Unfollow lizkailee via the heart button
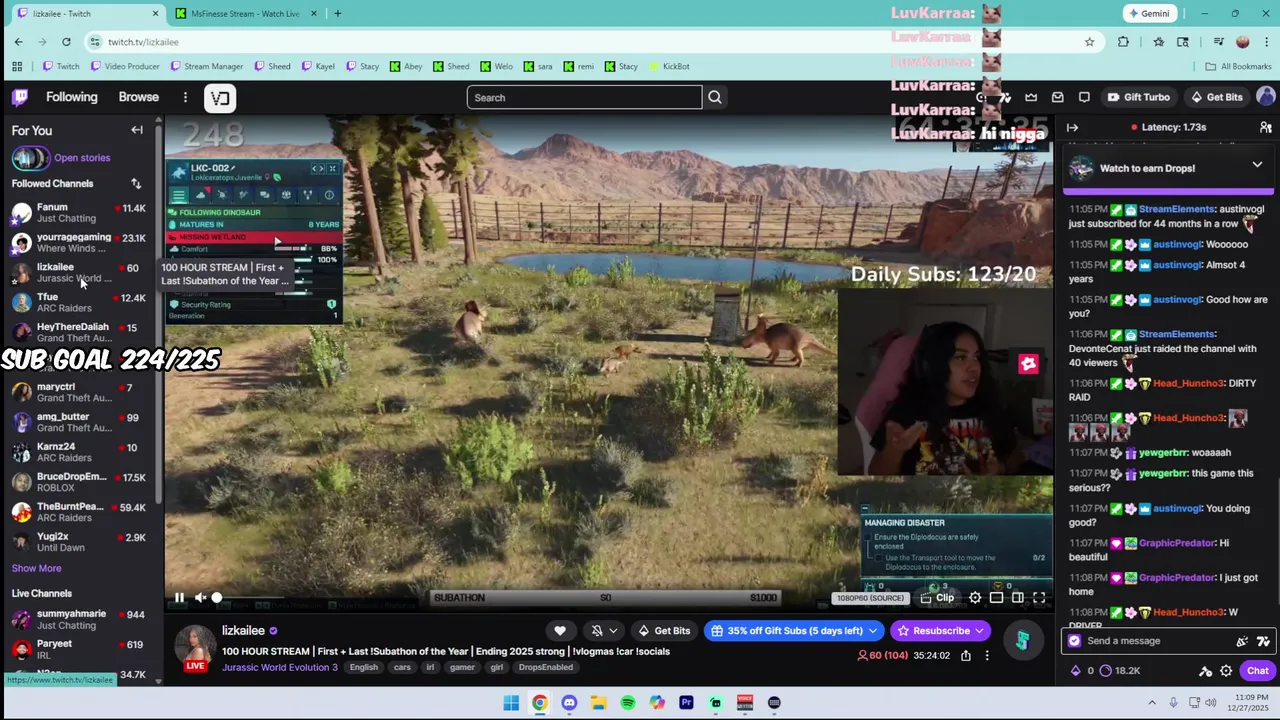This screenshot has width=1280, height=720. 560,631
